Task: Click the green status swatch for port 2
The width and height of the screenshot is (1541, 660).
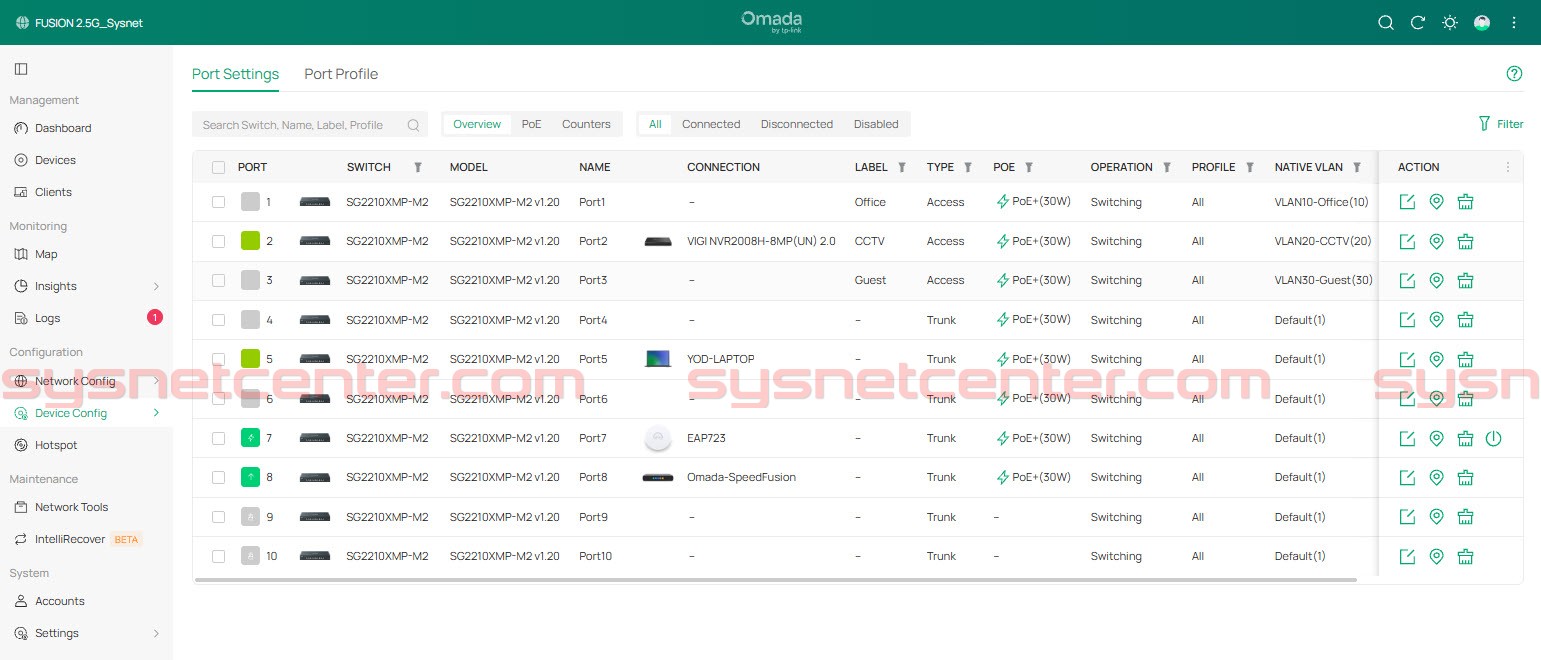Action: tap(250, 241)
